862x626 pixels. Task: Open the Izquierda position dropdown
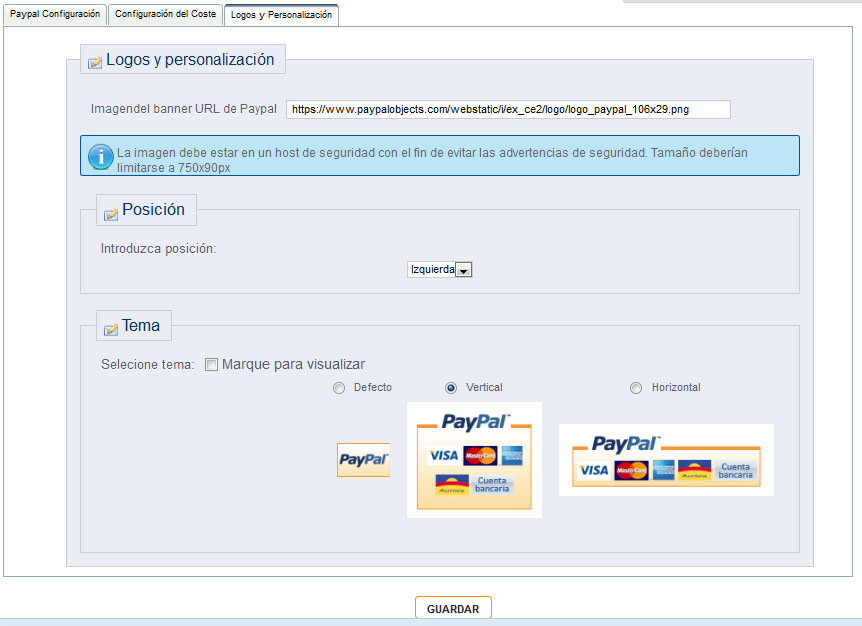439,269
